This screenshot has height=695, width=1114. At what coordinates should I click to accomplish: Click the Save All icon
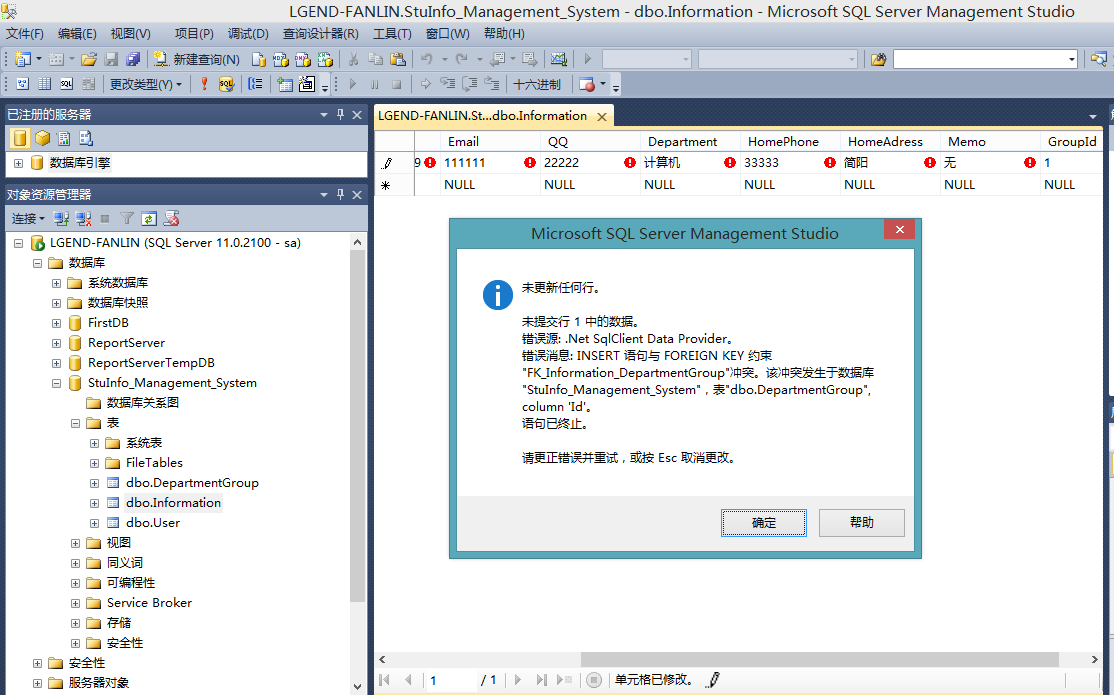click(133, 59)
